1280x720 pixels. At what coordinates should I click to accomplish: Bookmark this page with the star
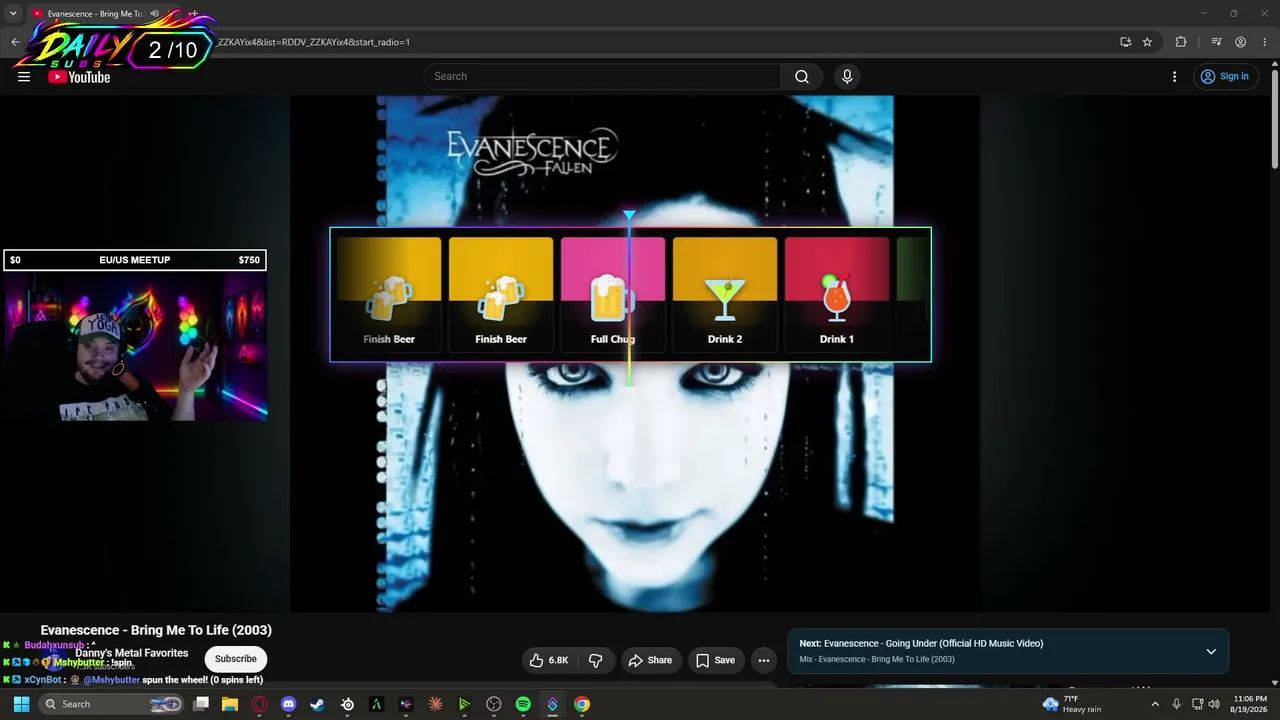pos(1147,42)
